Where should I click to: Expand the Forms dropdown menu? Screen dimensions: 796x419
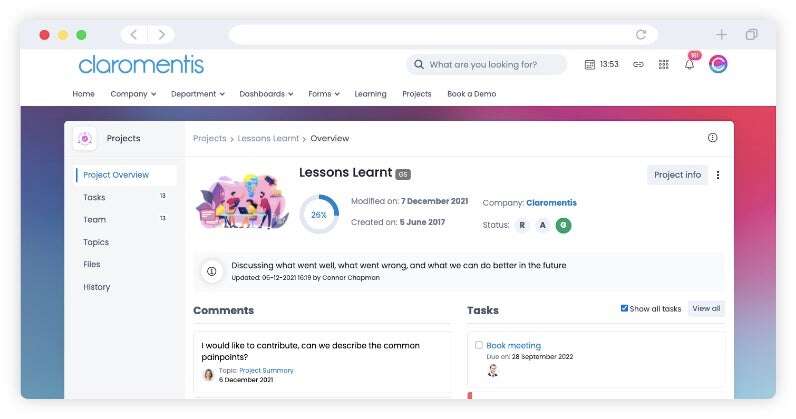(324, 94)
